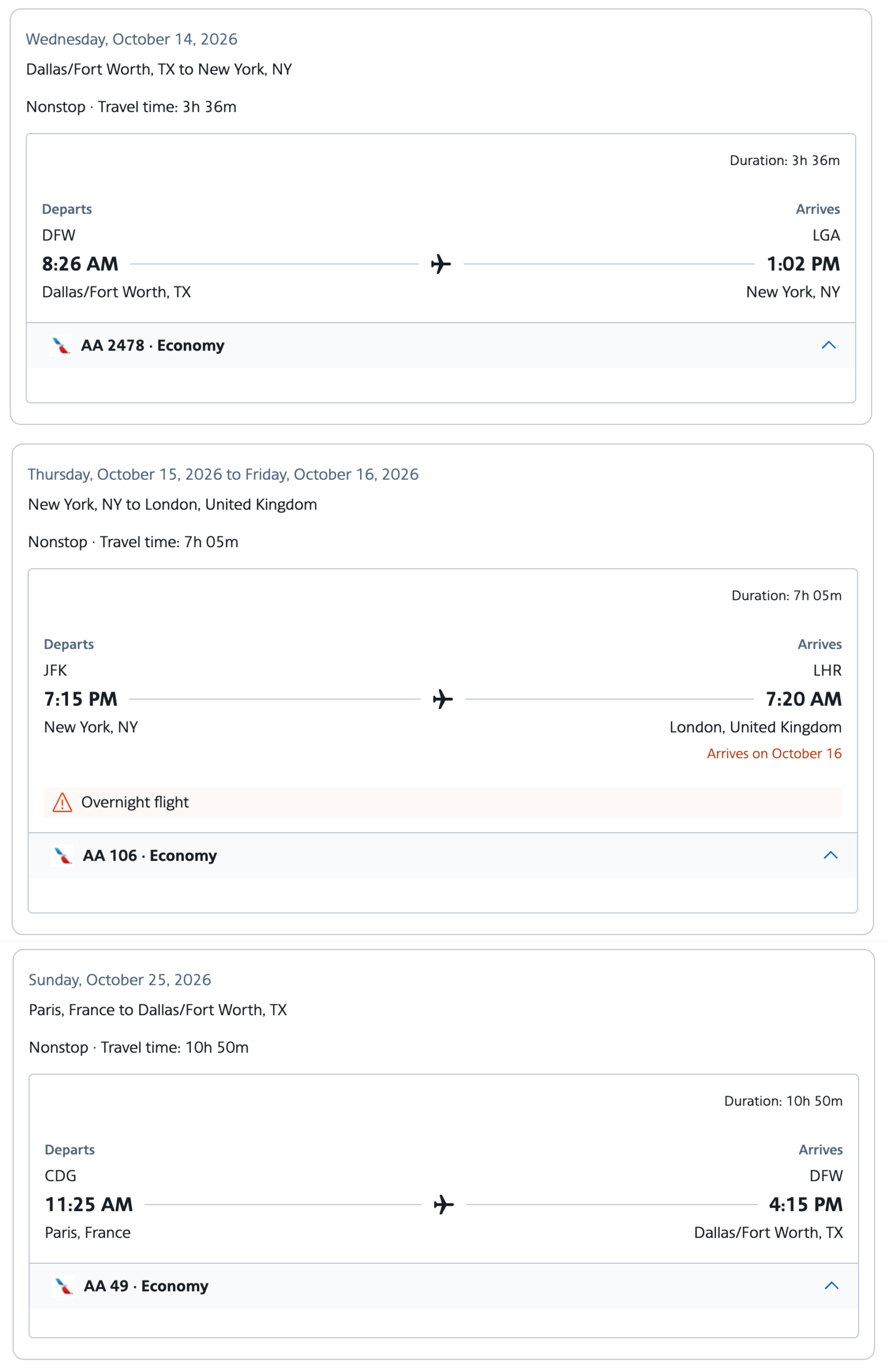Collapse the AA 106 Economy details chevron
889x1372 pixels.
tap(830, 855)
